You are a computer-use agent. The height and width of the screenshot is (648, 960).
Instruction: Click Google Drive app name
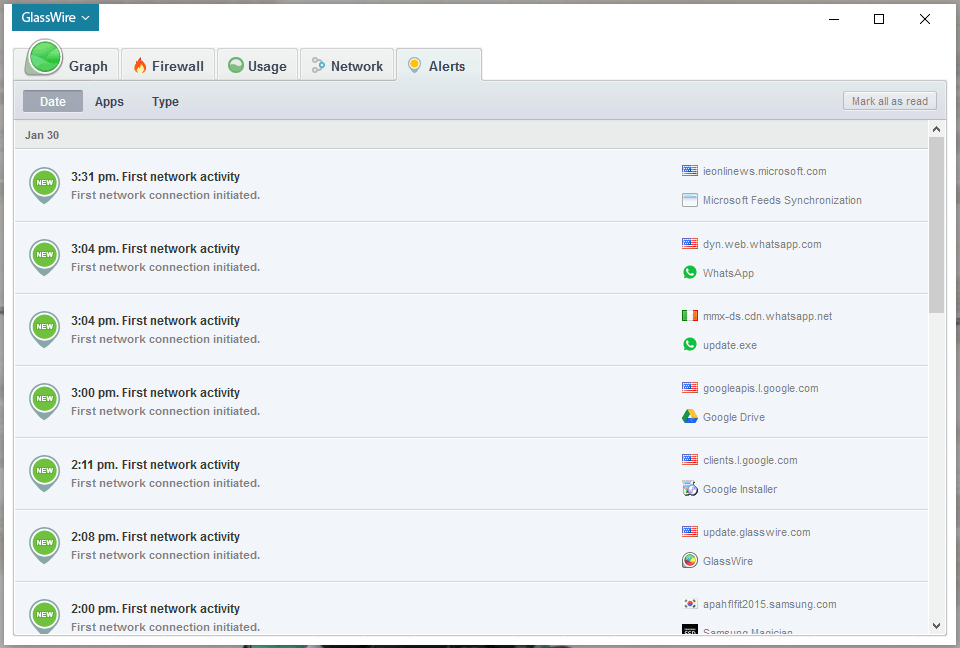click(x=733, y=416)
